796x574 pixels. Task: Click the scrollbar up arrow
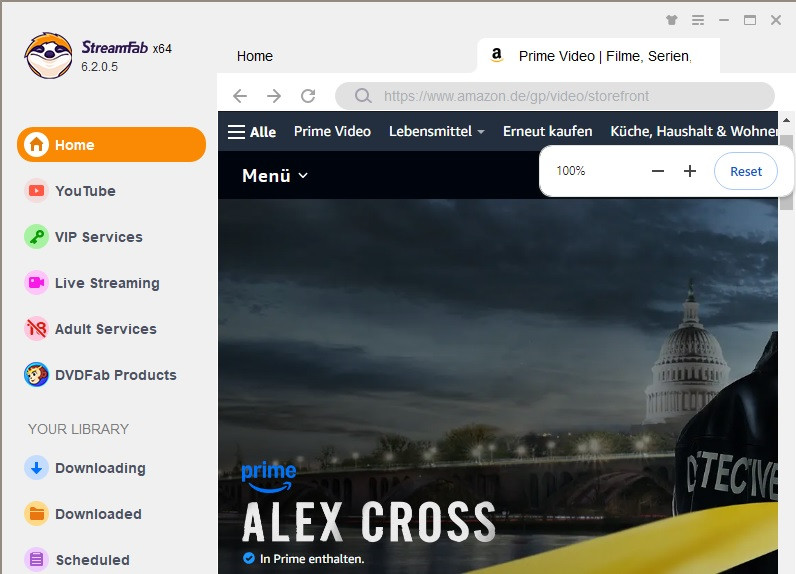pyautogui.click(x=786, y=121)
